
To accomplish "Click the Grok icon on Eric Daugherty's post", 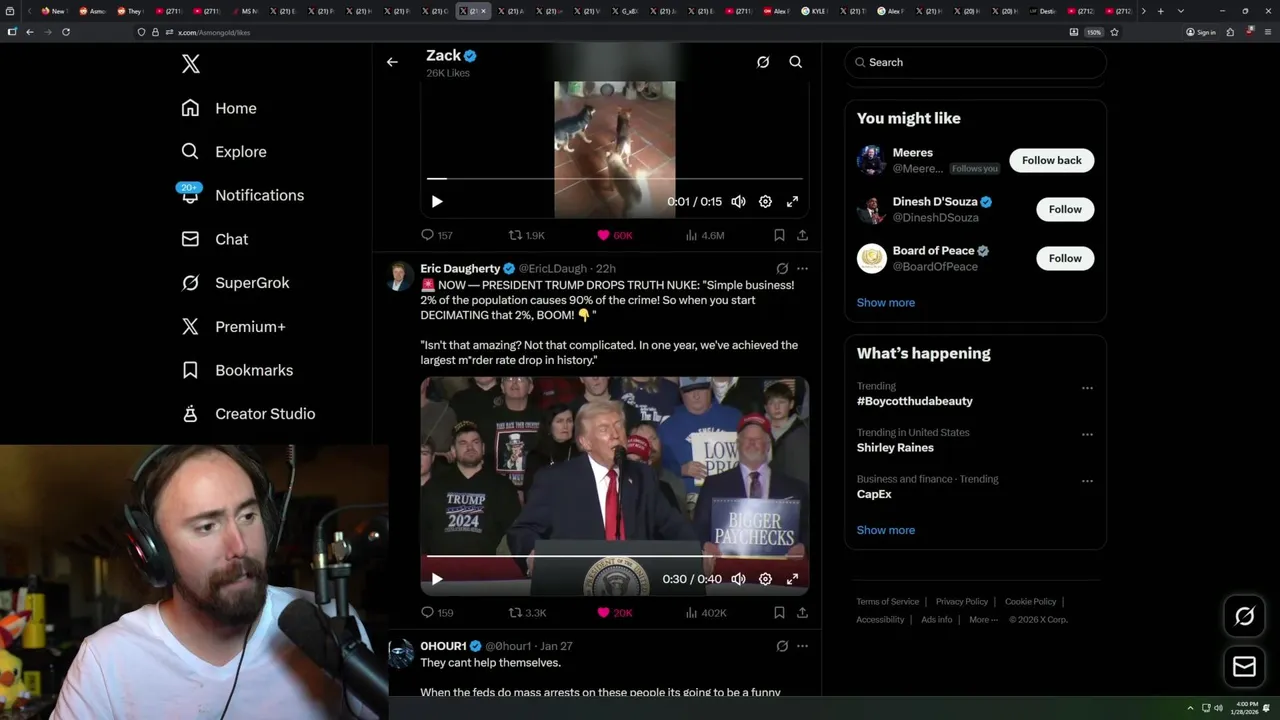I will point(782,268).
